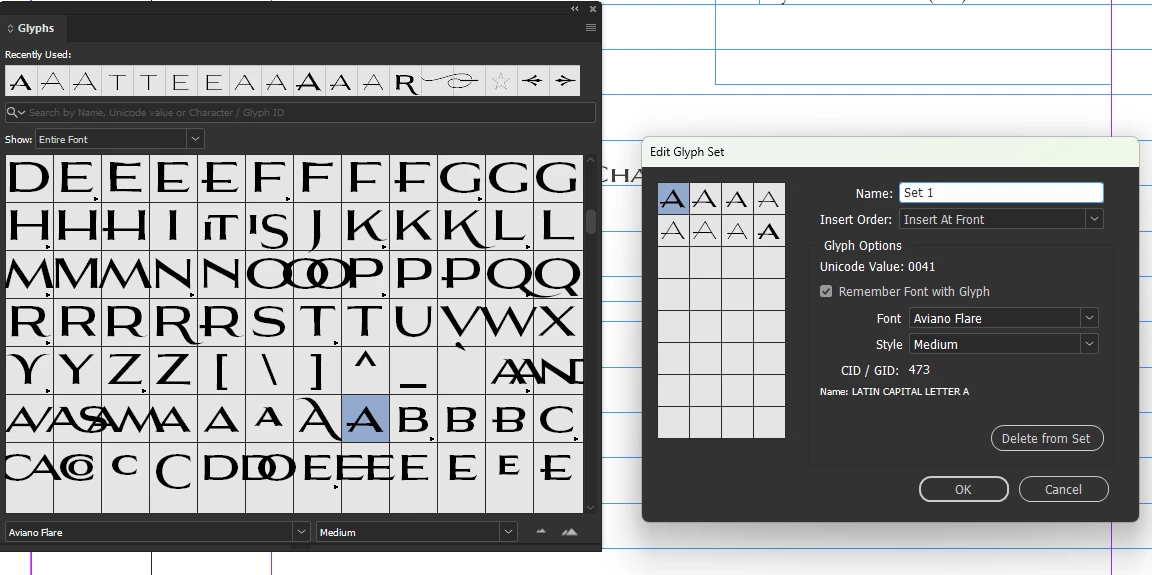Select the left bracket [ glyph

[221, 371]
